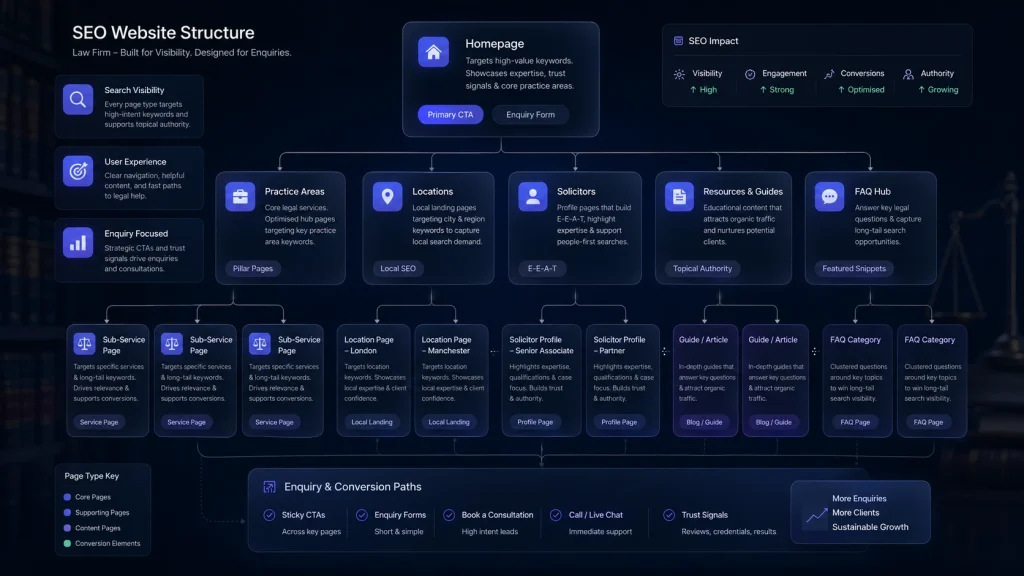
Task: Click the check icon beside Book a Consultation
Action: [x=449, y=515]
